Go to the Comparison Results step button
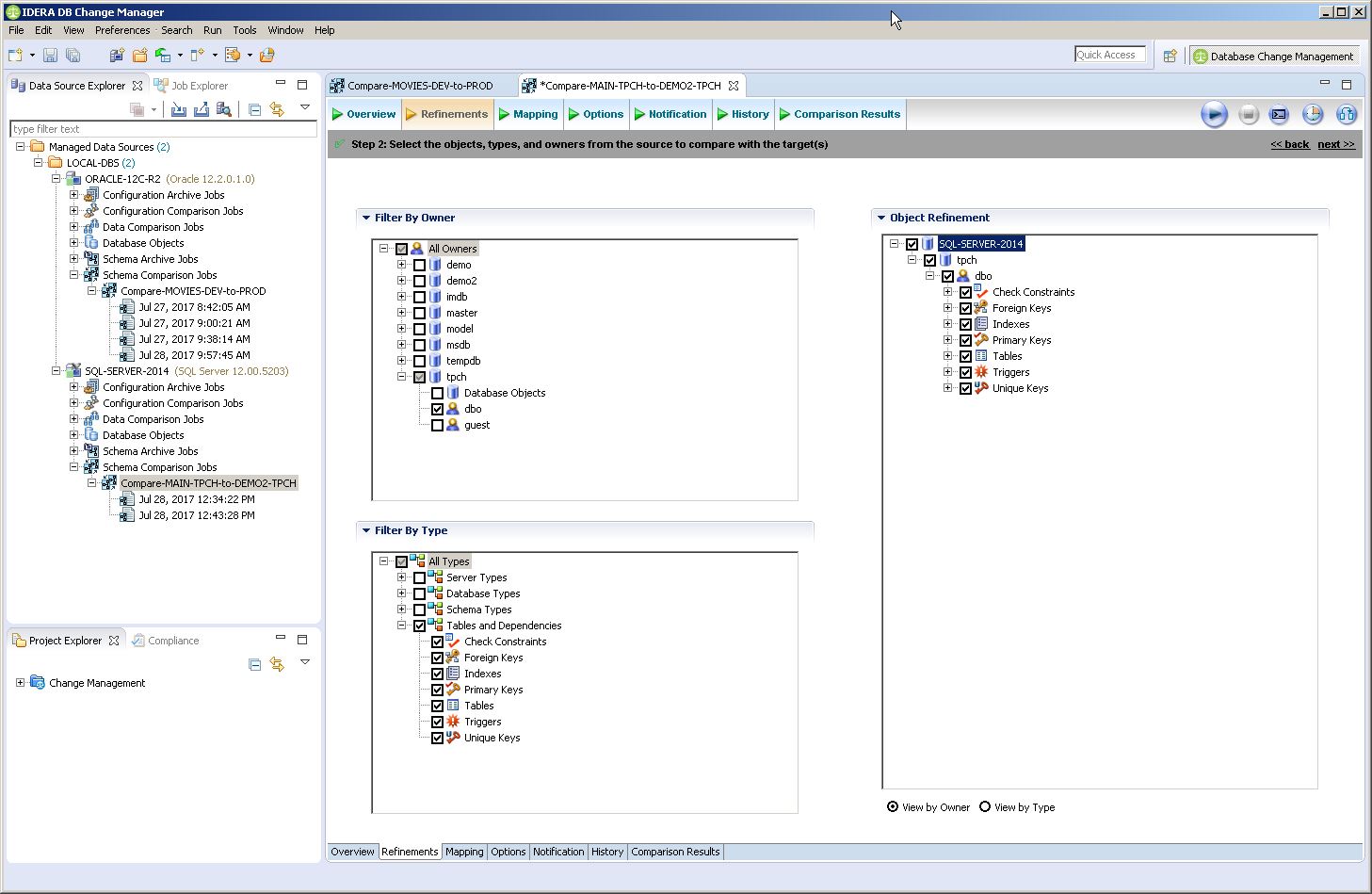 point(840,114)
